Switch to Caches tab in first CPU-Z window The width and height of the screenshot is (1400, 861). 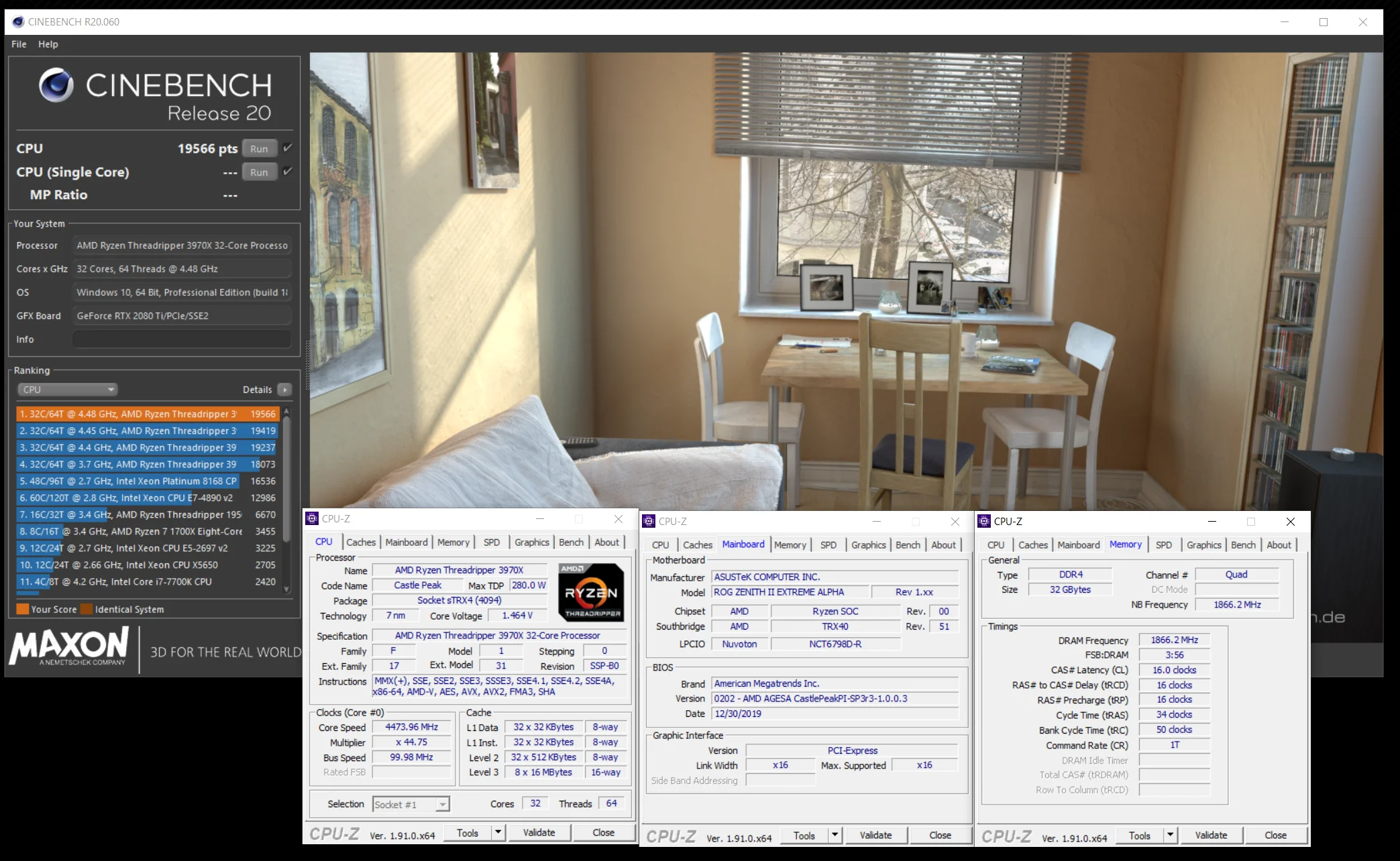click(x=361, y=542)
